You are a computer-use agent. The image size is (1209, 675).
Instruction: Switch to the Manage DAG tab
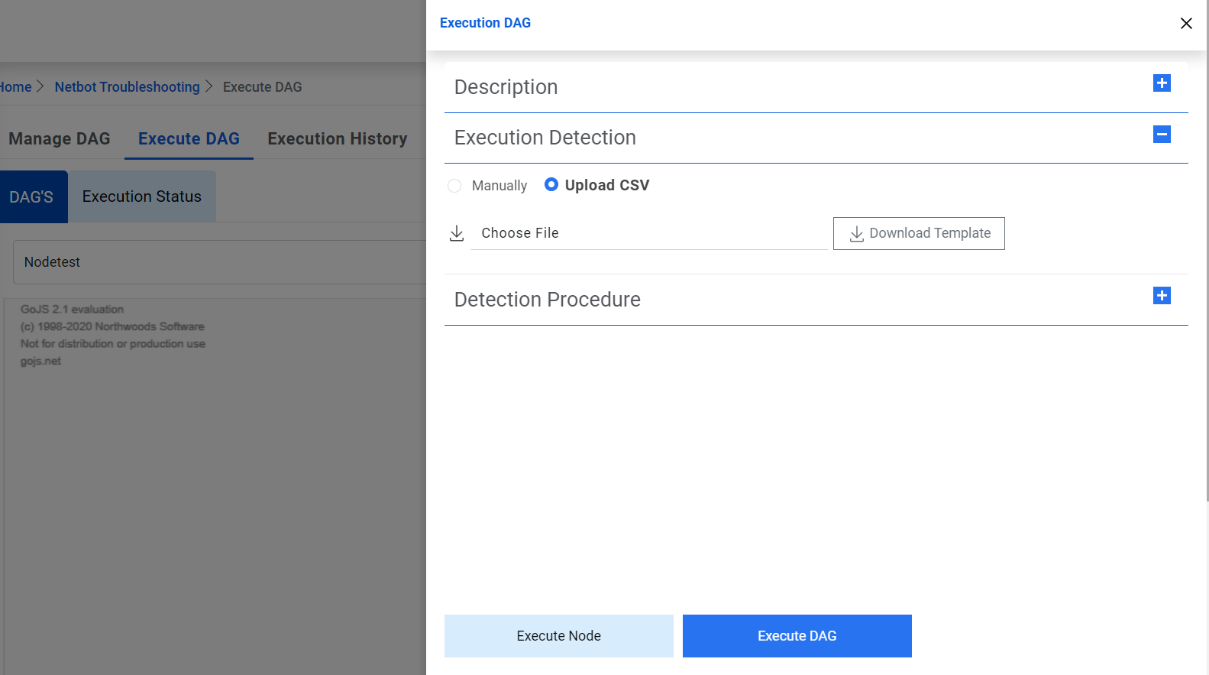(58, 138)
